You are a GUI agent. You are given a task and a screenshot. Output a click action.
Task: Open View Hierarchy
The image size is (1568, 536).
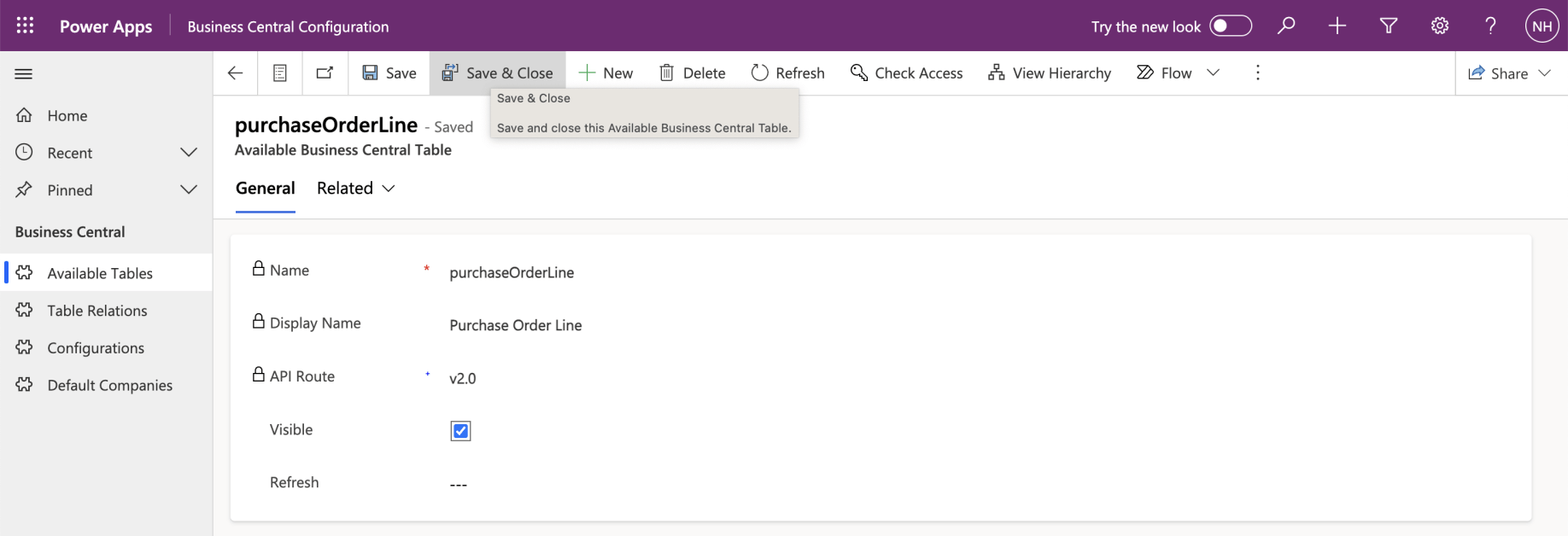coord(1050,73)
